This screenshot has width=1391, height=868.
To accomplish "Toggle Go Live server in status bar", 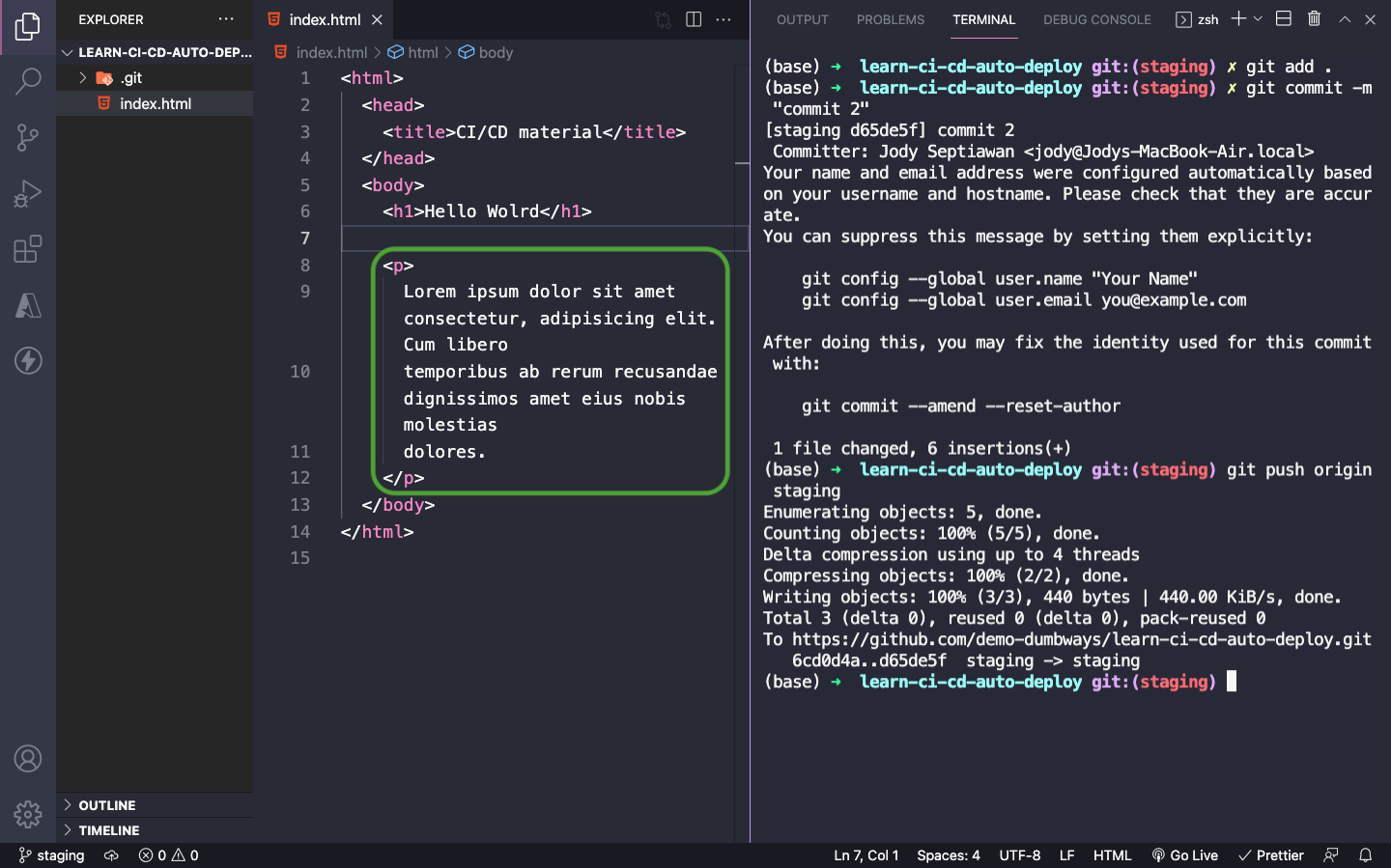I will pyautogui.click(x=1184, y=855).
